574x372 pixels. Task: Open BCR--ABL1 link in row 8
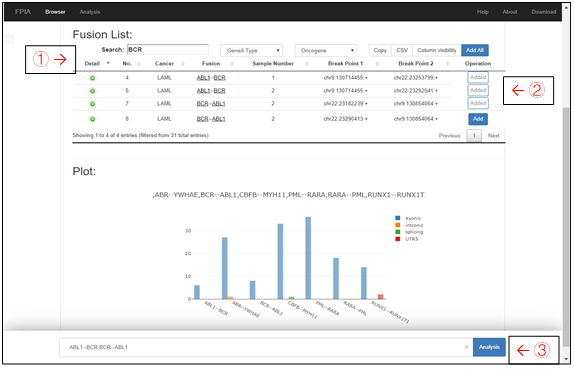211,119
